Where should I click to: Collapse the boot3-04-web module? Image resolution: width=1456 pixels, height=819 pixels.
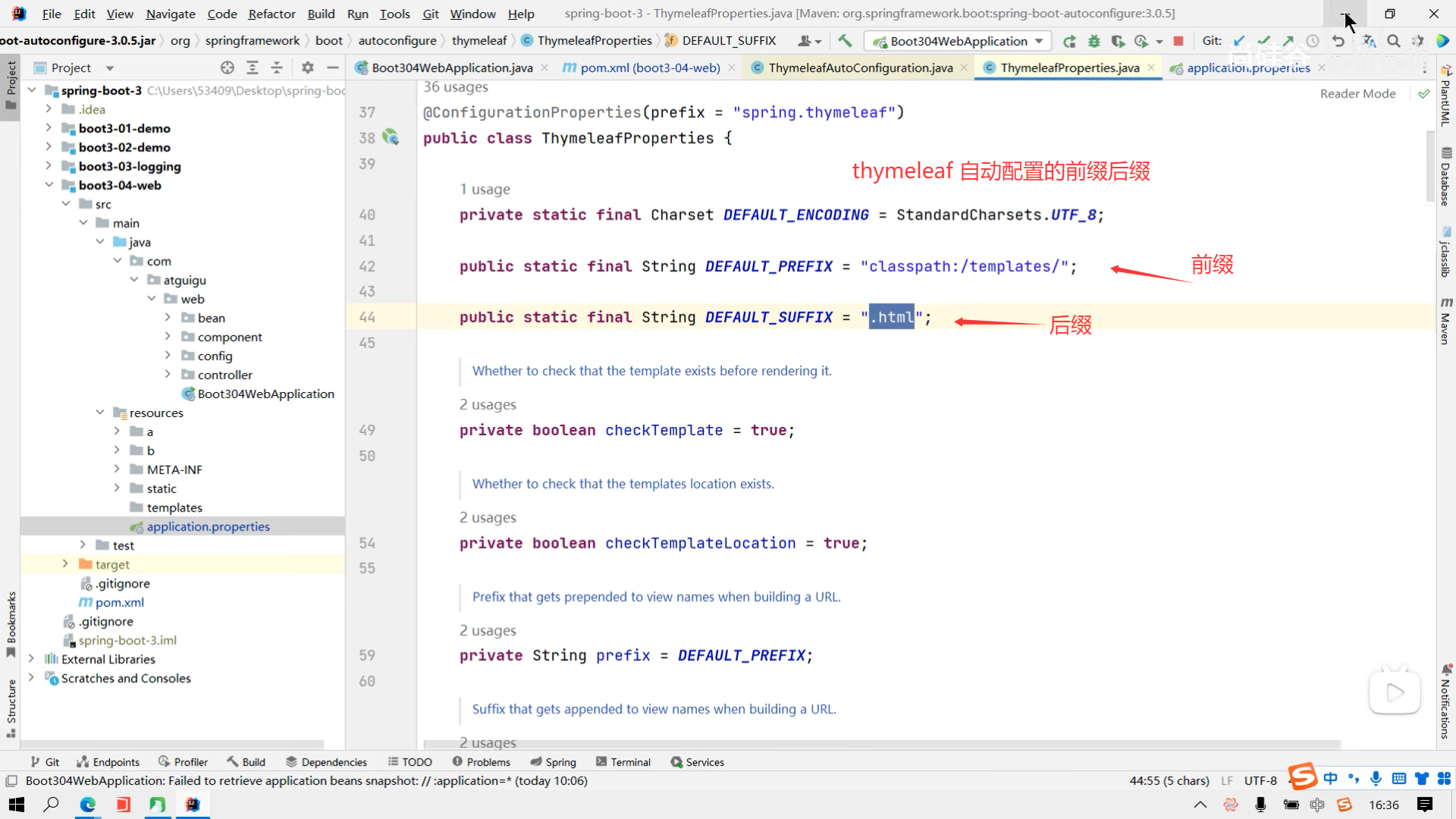[49, 185]
